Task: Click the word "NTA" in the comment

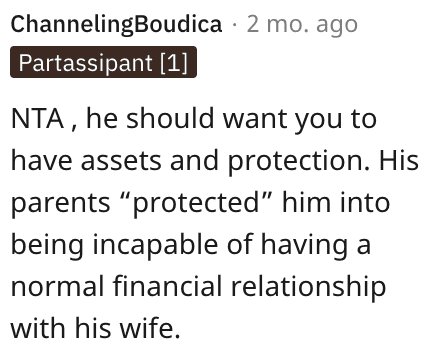Action: 37,118
